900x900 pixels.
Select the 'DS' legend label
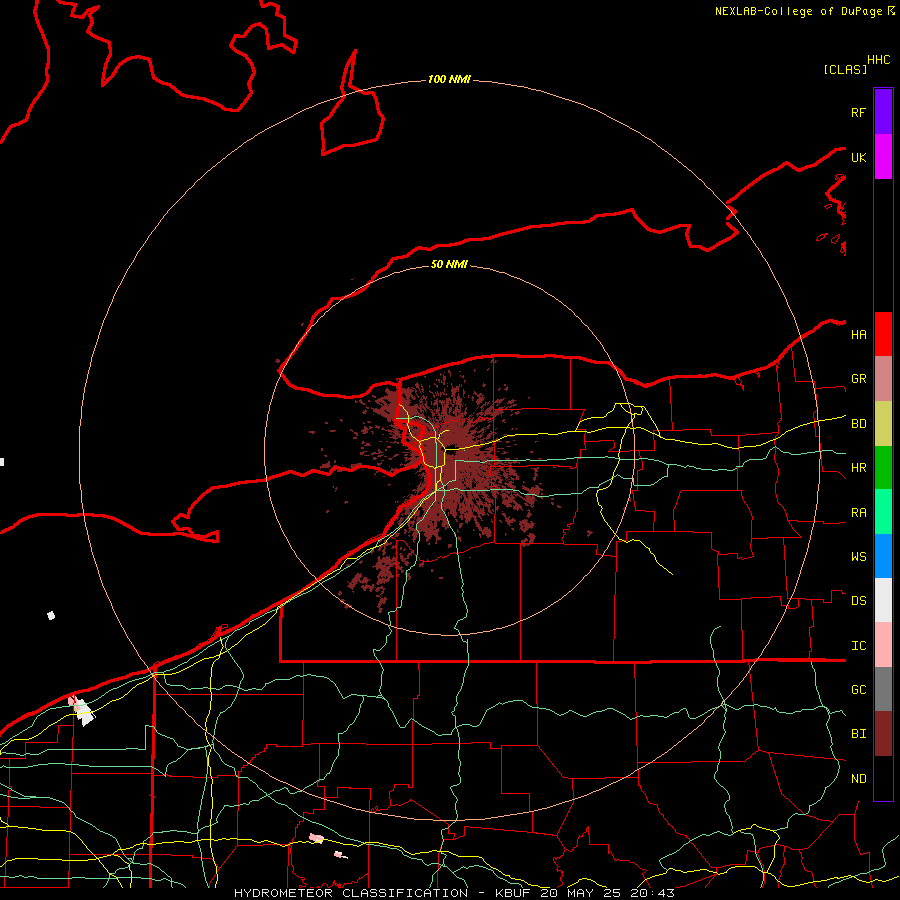coord(858,601)
